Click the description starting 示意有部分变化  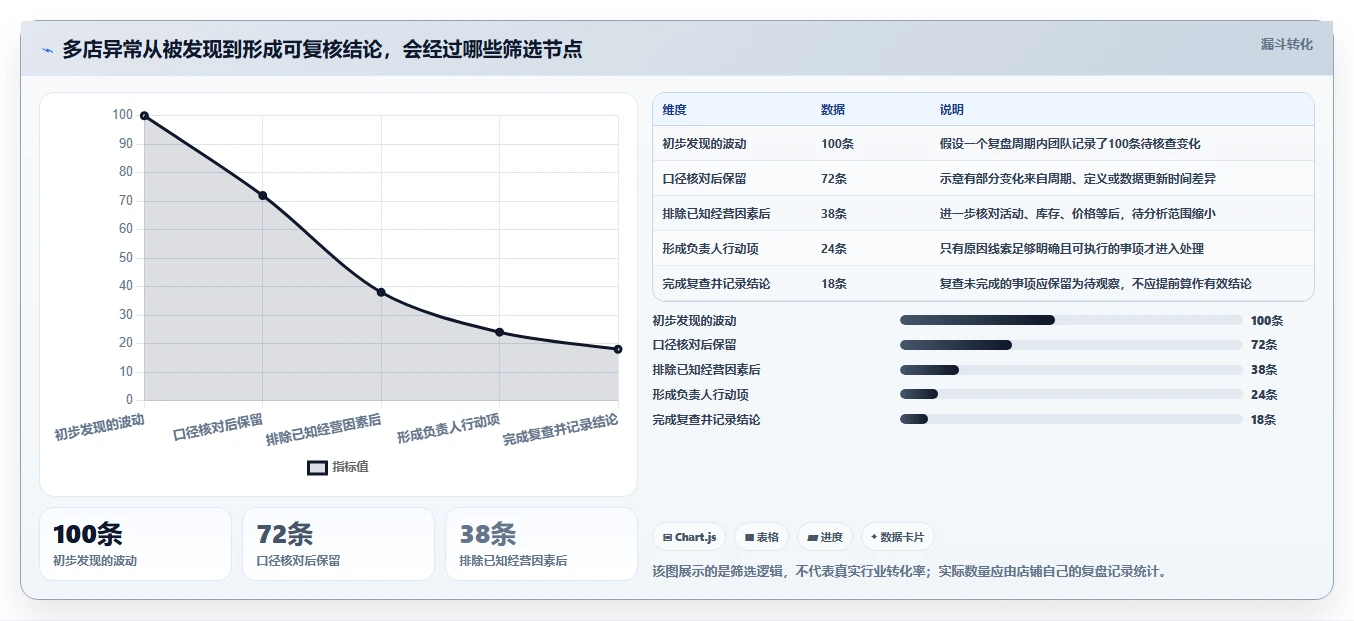[x=1078, y=179]
